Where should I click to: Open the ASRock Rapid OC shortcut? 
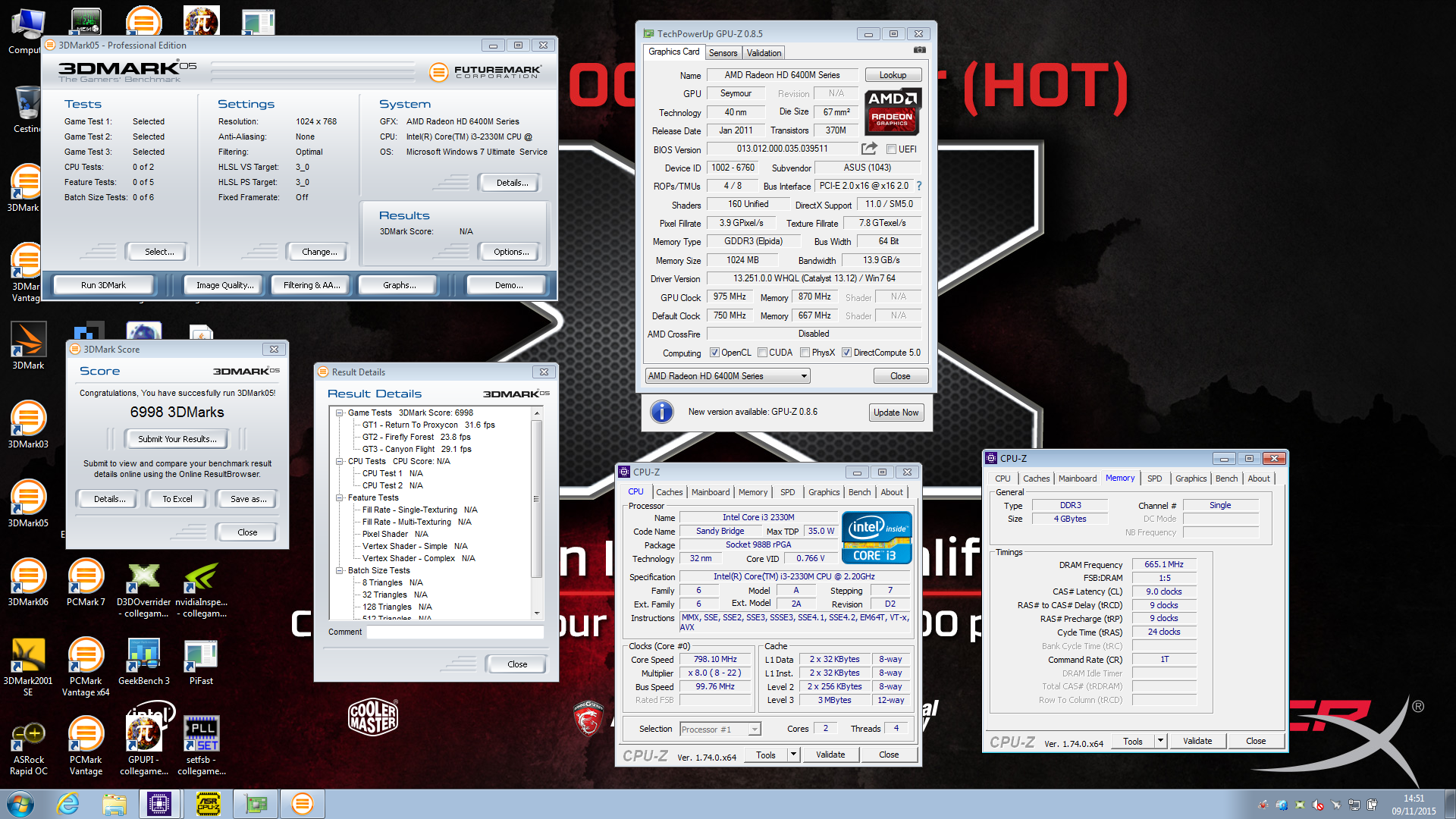(28, 747)
